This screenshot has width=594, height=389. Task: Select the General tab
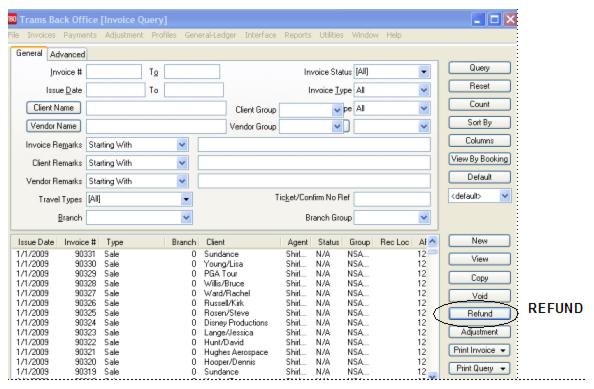[29, 53]
